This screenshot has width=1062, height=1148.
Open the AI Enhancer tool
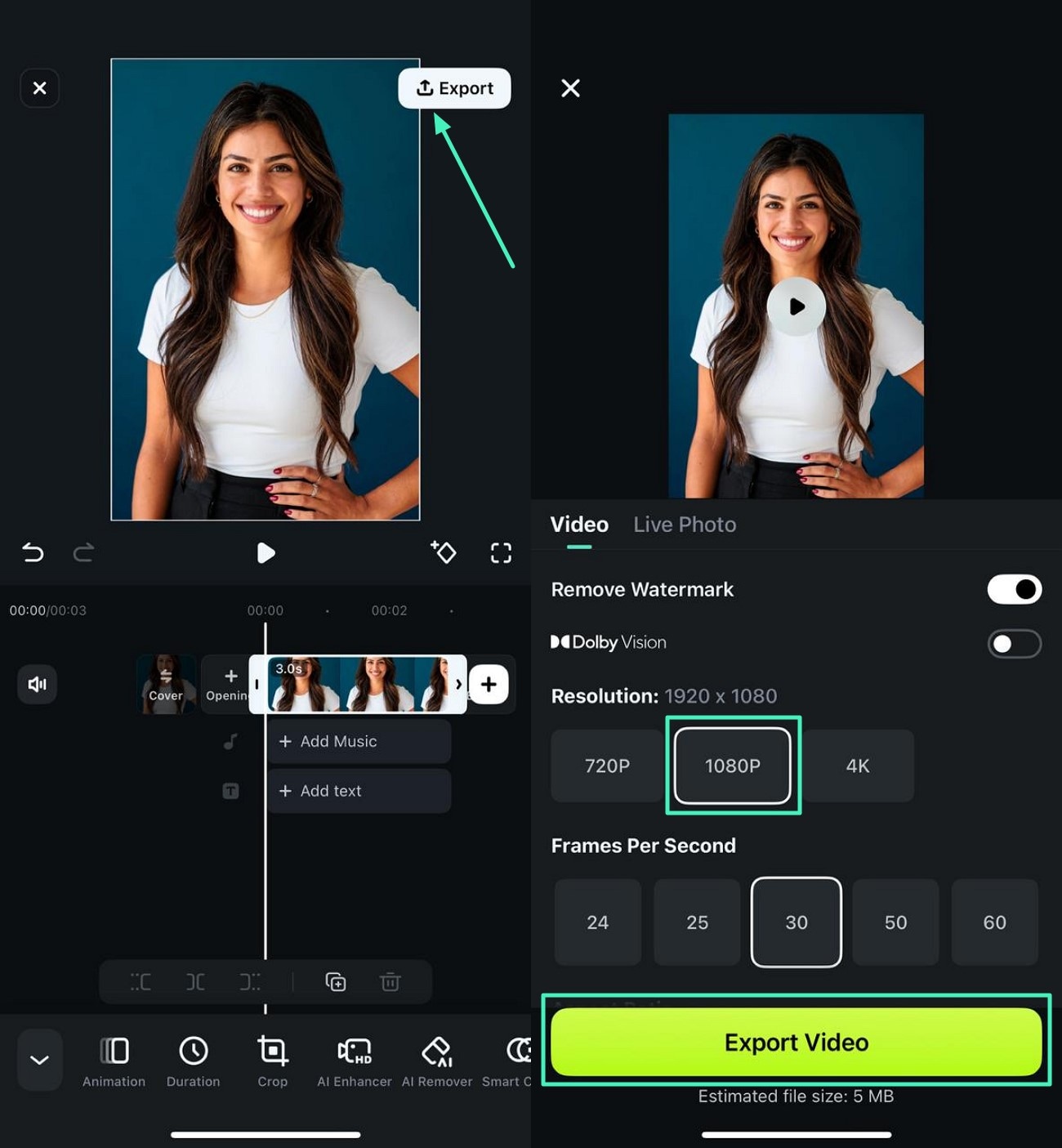(353, 1058)
